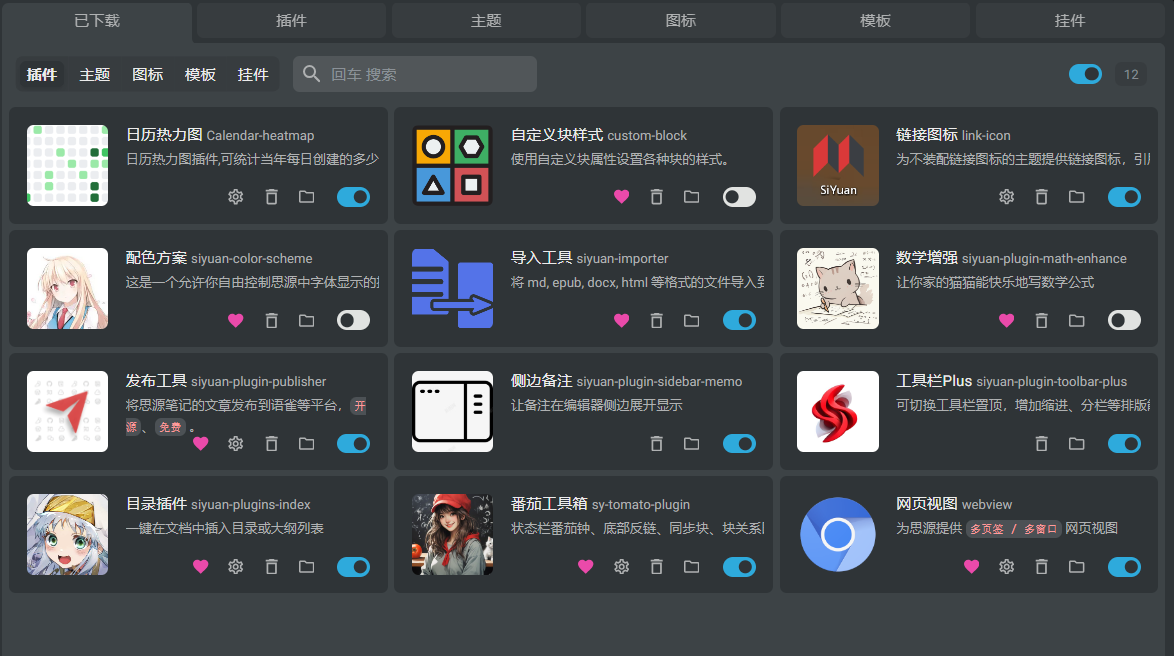Open settings for siyuan-plugins-index

[x=236, y=567]
